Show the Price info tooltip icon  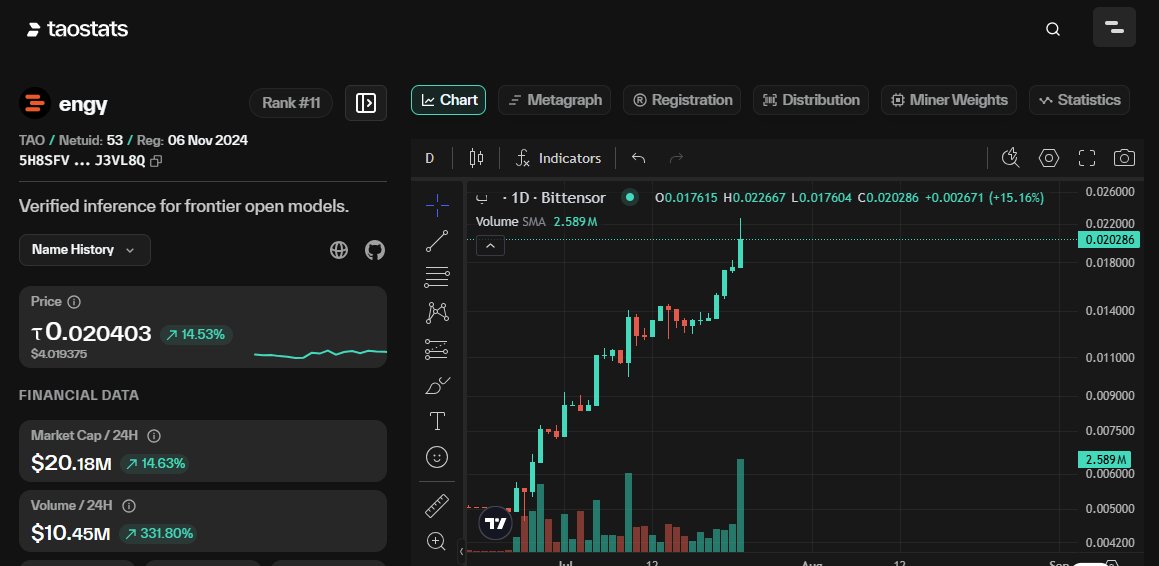(74, 301)
